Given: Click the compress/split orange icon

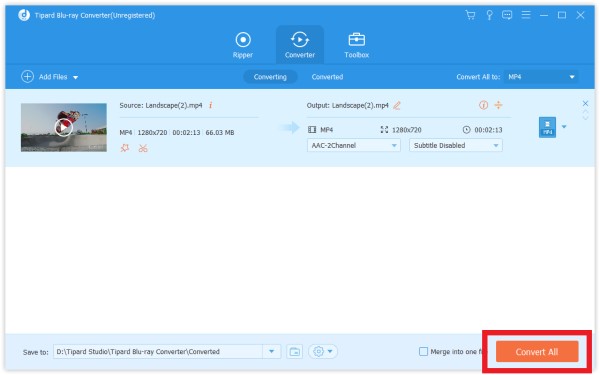Looking at the screenshot, I should click(x=498, y=105).
